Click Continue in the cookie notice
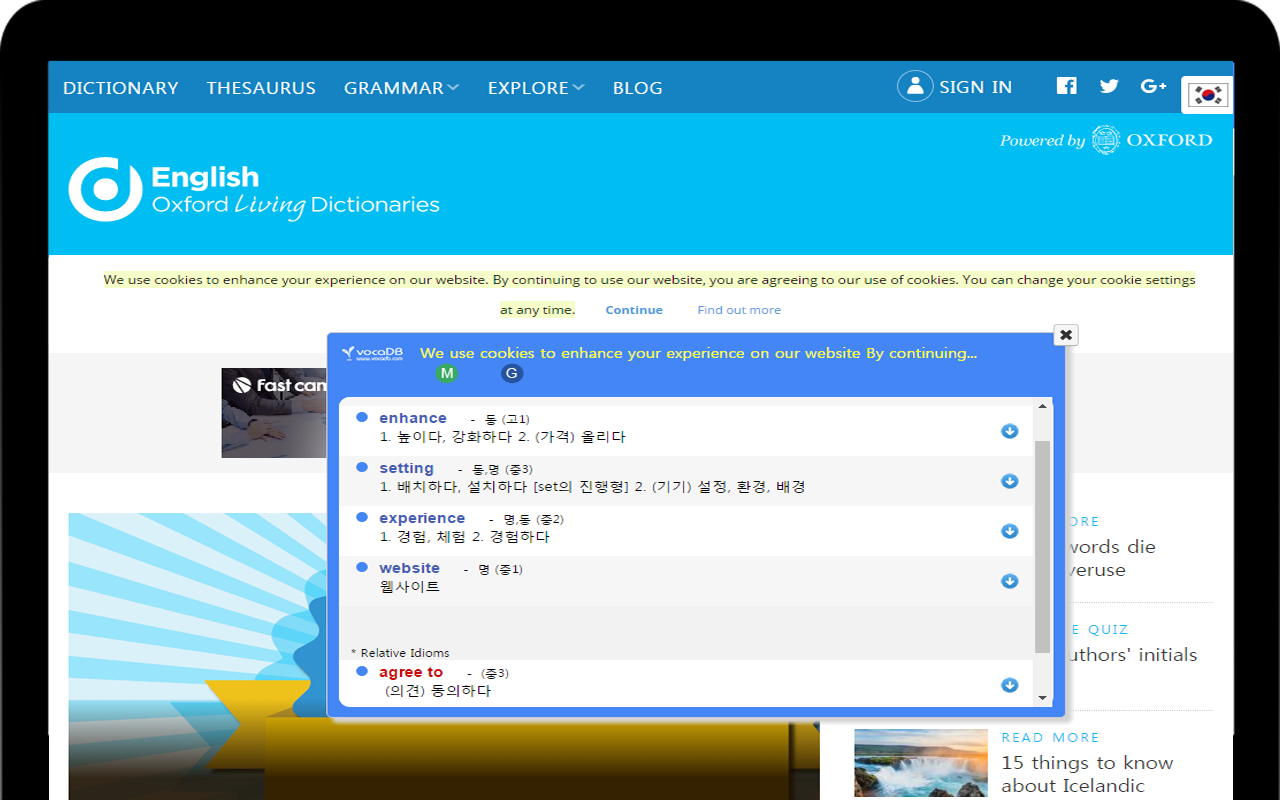 point(634,310)
